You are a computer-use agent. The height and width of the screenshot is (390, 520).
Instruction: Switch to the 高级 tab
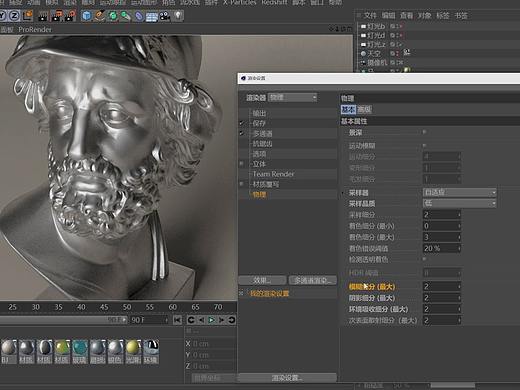tap(364, 109)
